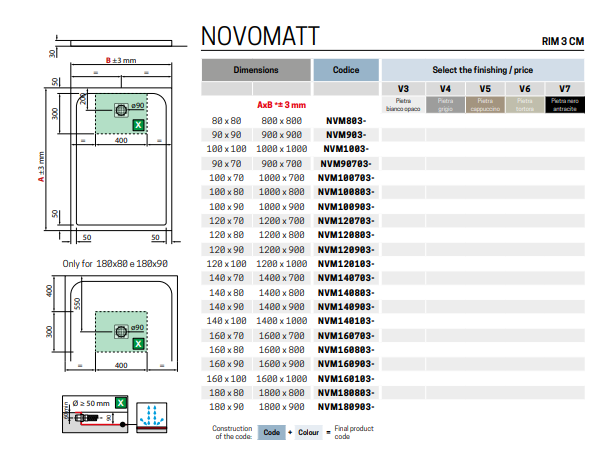Click the side profile tray drawing at top

click(x=122, y=42)
